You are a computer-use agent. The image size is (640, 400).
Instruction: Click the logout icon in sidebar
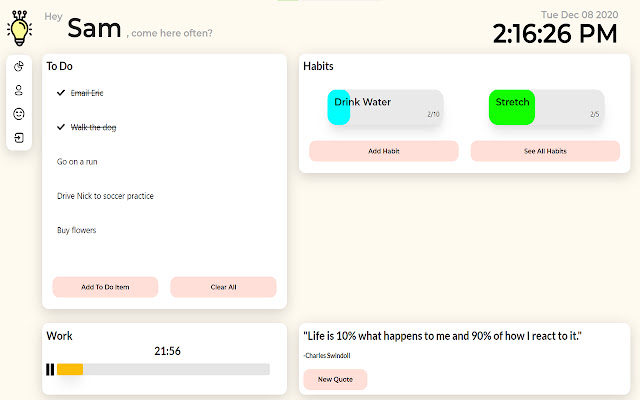19,137
